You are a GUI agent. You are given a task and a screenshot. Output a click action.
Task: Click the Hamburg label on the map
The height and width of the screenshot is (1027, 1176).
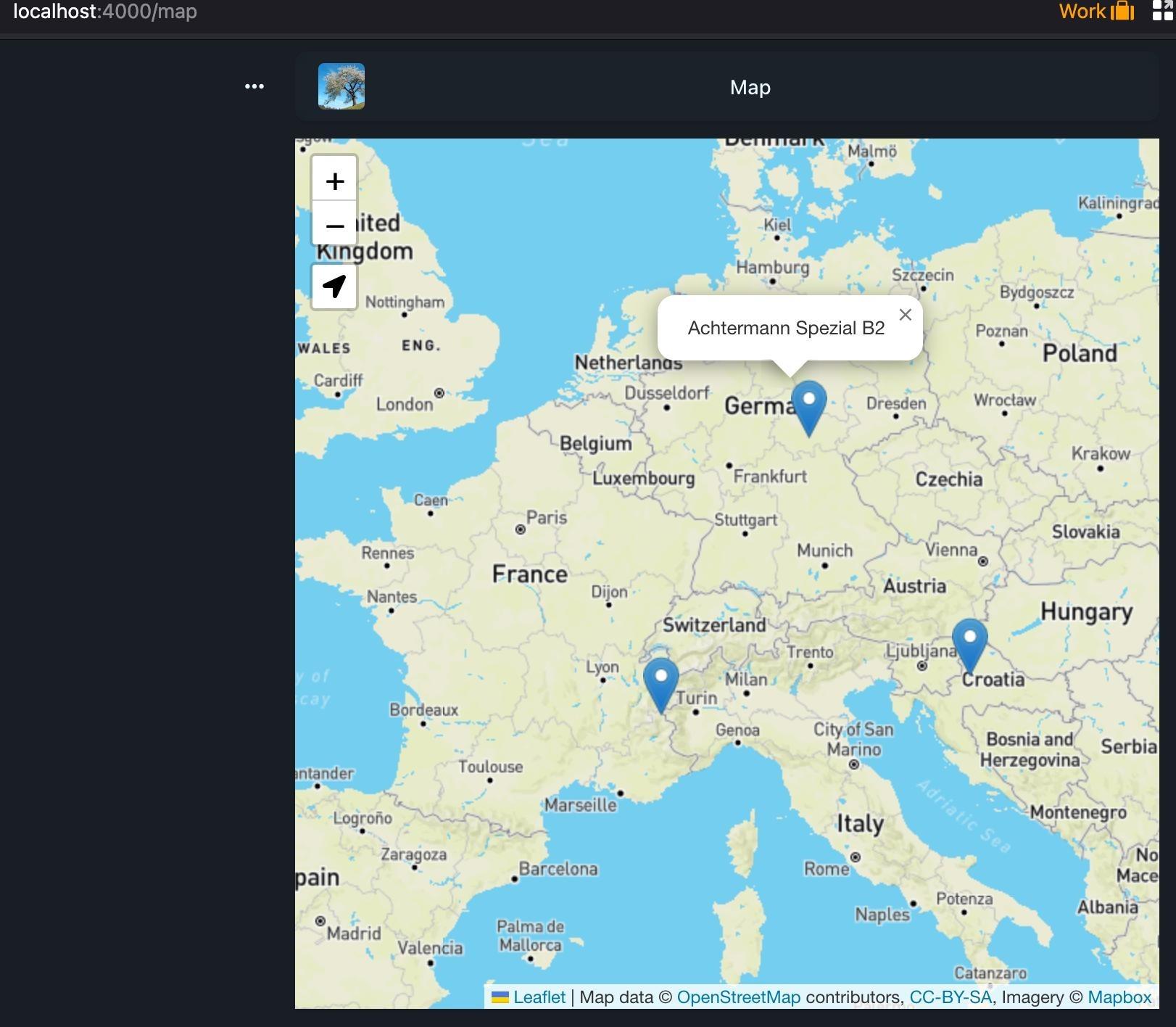click(773, 267)
